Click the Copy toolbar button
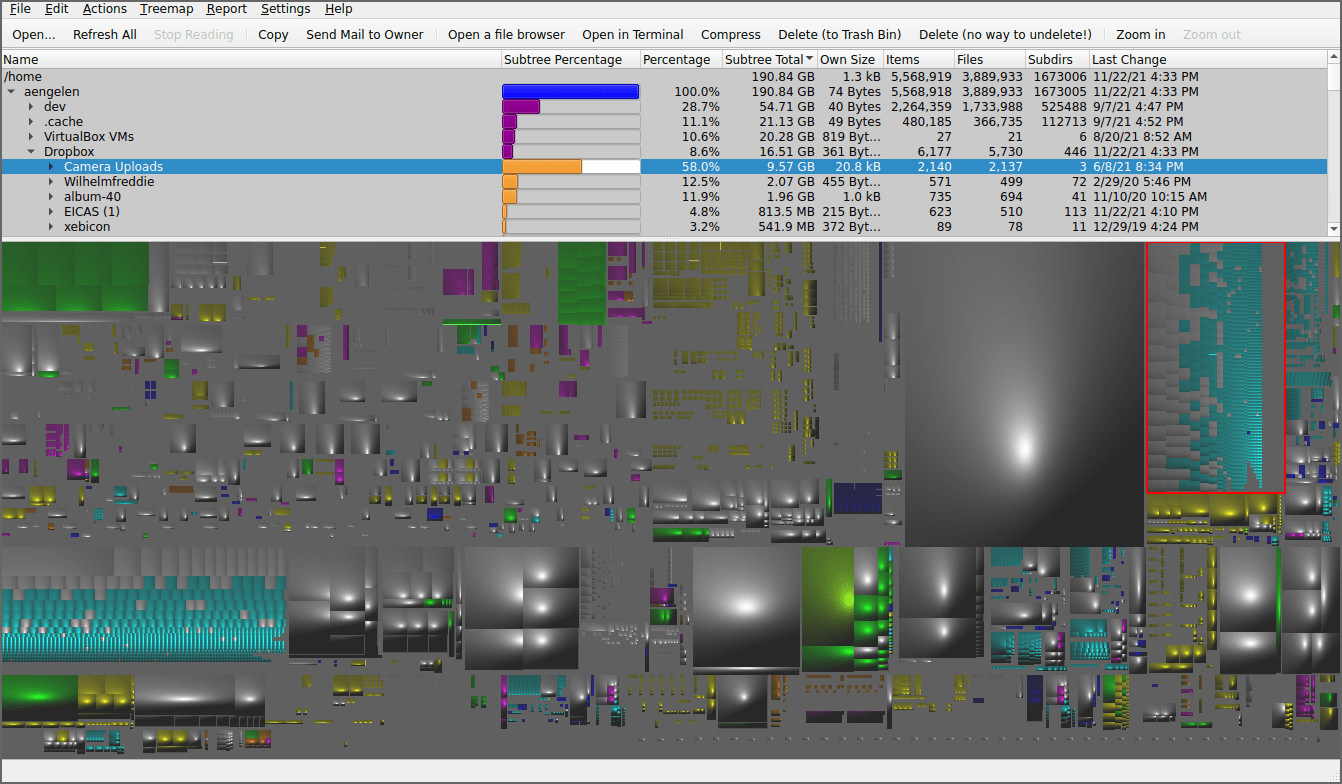1342x784 pixels. (x=273, y=34)
